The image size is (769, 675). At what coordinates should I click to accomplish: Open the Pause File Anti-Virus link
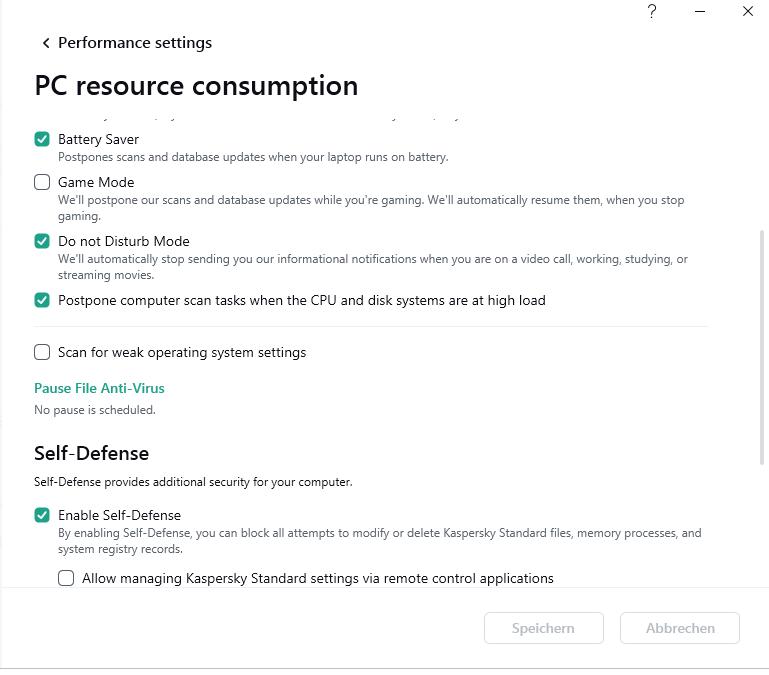99,388
